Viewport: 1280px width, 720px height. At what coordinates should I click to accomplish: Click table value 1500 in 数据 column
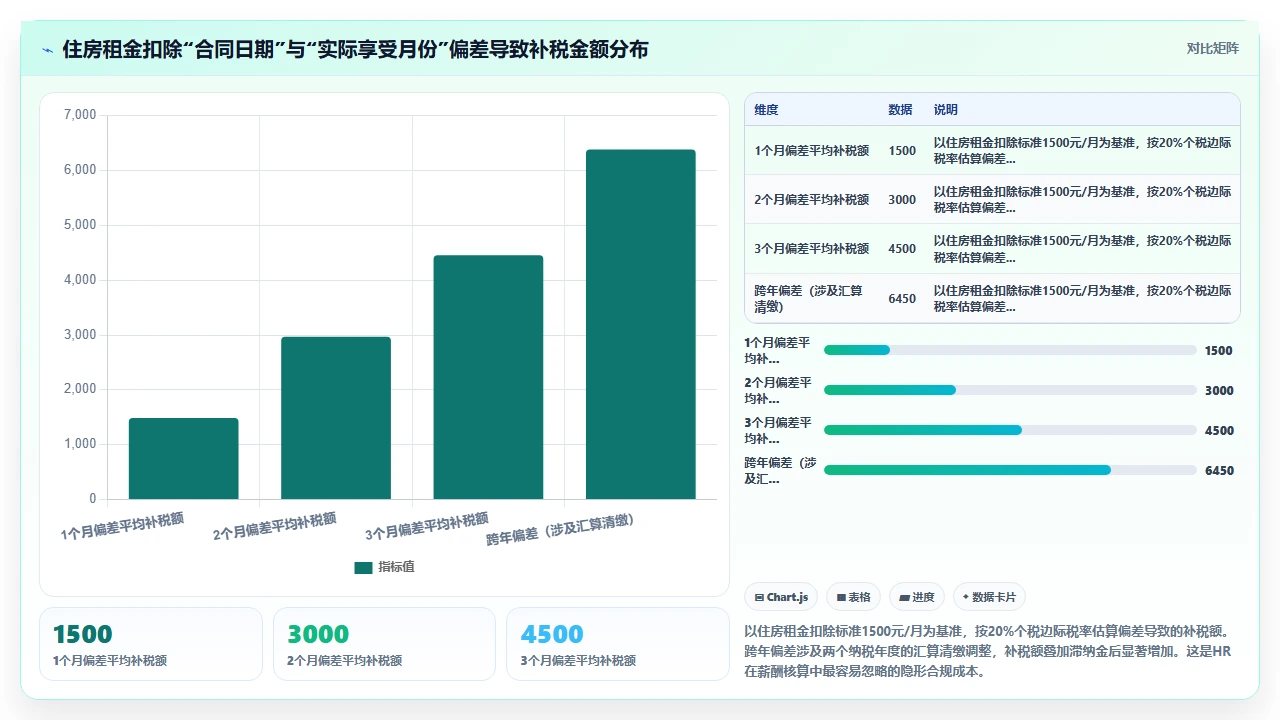pyautogui.click(x=902, y=151)
